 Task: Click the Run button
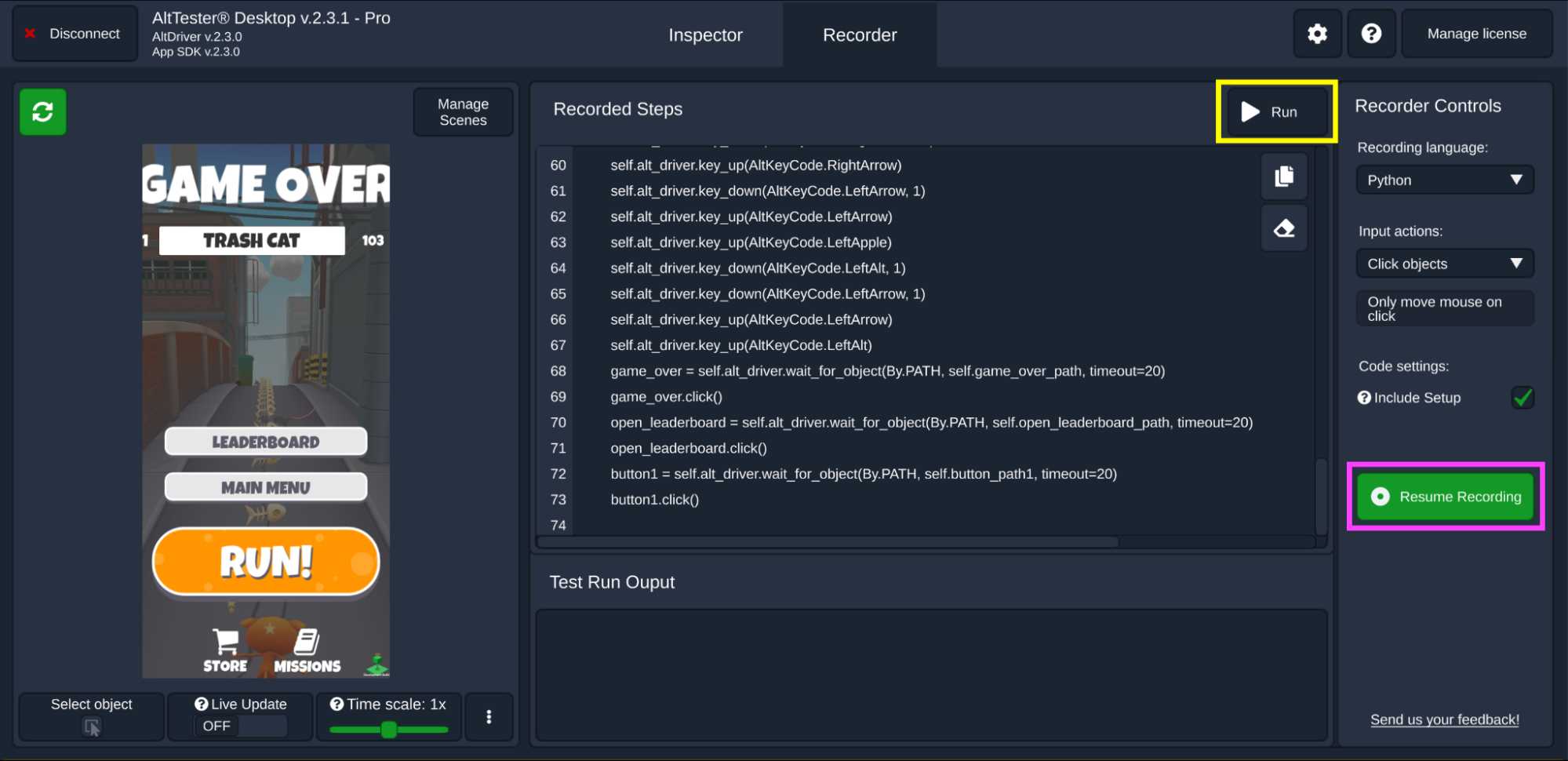1276,112
